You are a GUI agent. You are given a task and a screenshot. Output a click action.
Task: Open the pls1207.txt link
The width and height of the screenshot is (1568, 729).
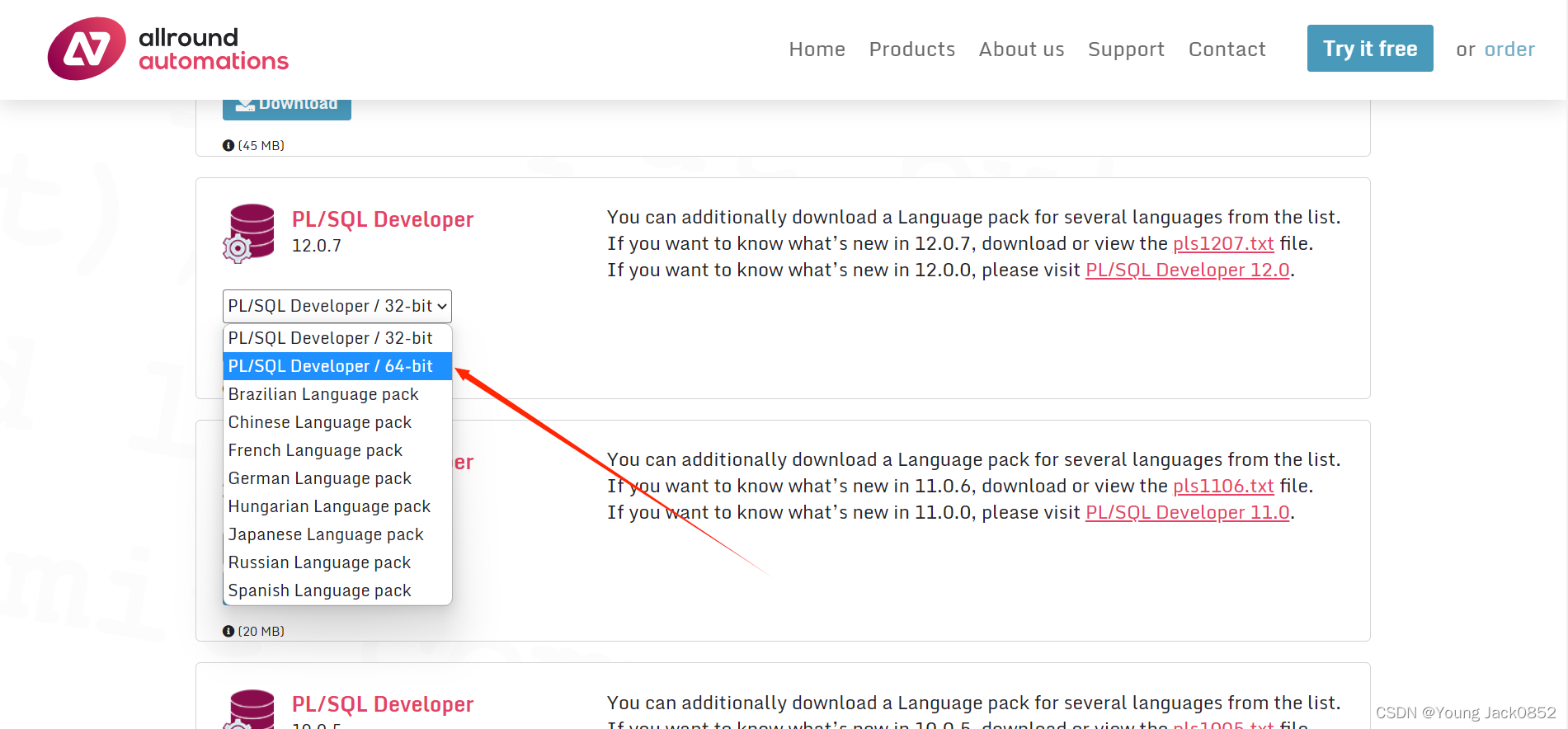[x=1223, y=243]
